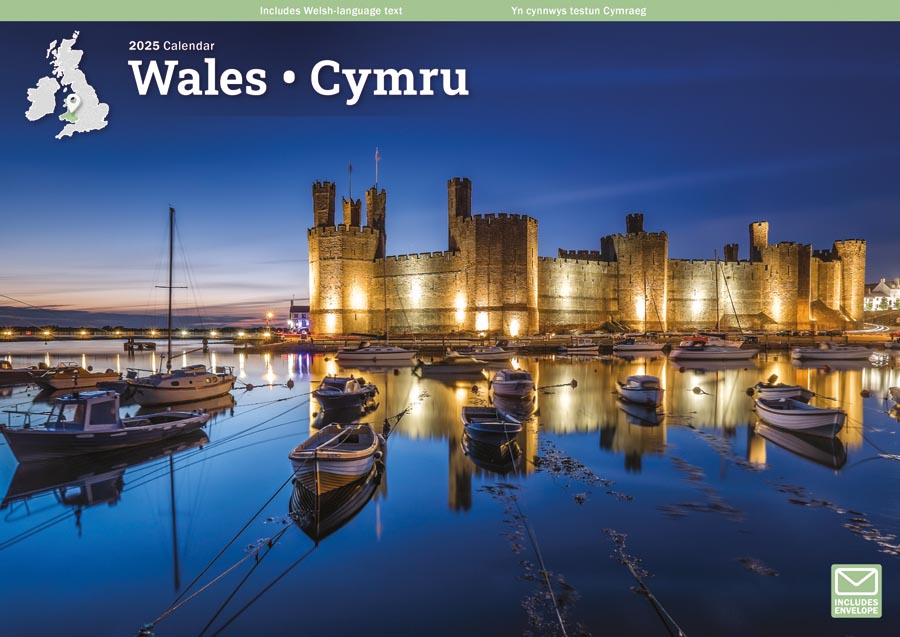The height and width of the screenshot is (637, 900).
Task: Click the Includes Welsh-language text banner label
Action: click(330, 10)
